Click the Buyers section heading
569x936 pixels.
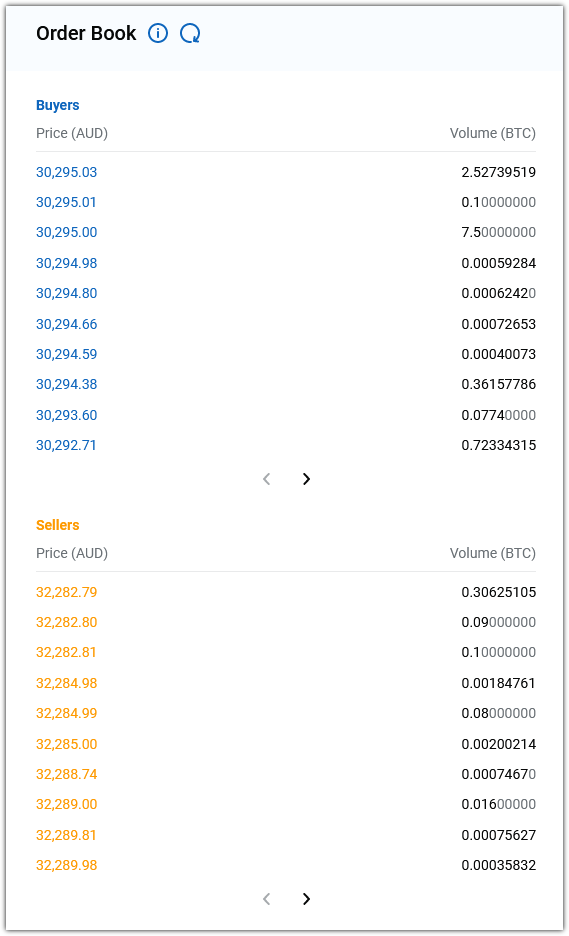(x=57, y=105)
